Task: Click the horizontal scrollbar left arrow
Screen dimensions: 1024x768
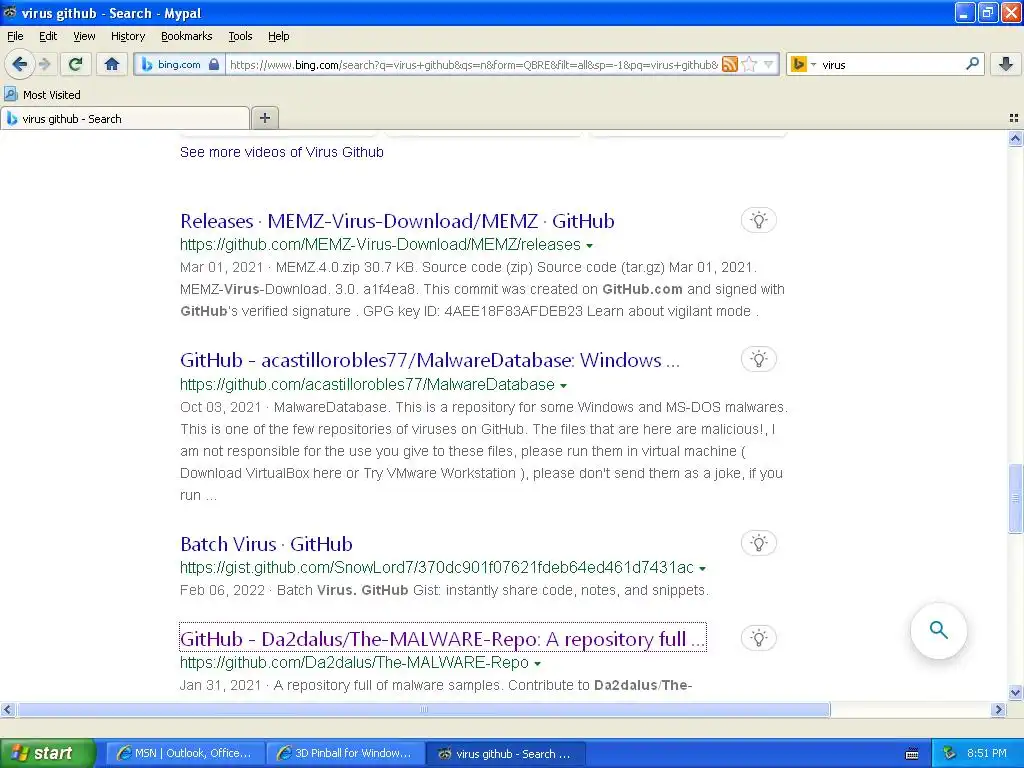Action: pyautogui.click(x=7, y=709)
